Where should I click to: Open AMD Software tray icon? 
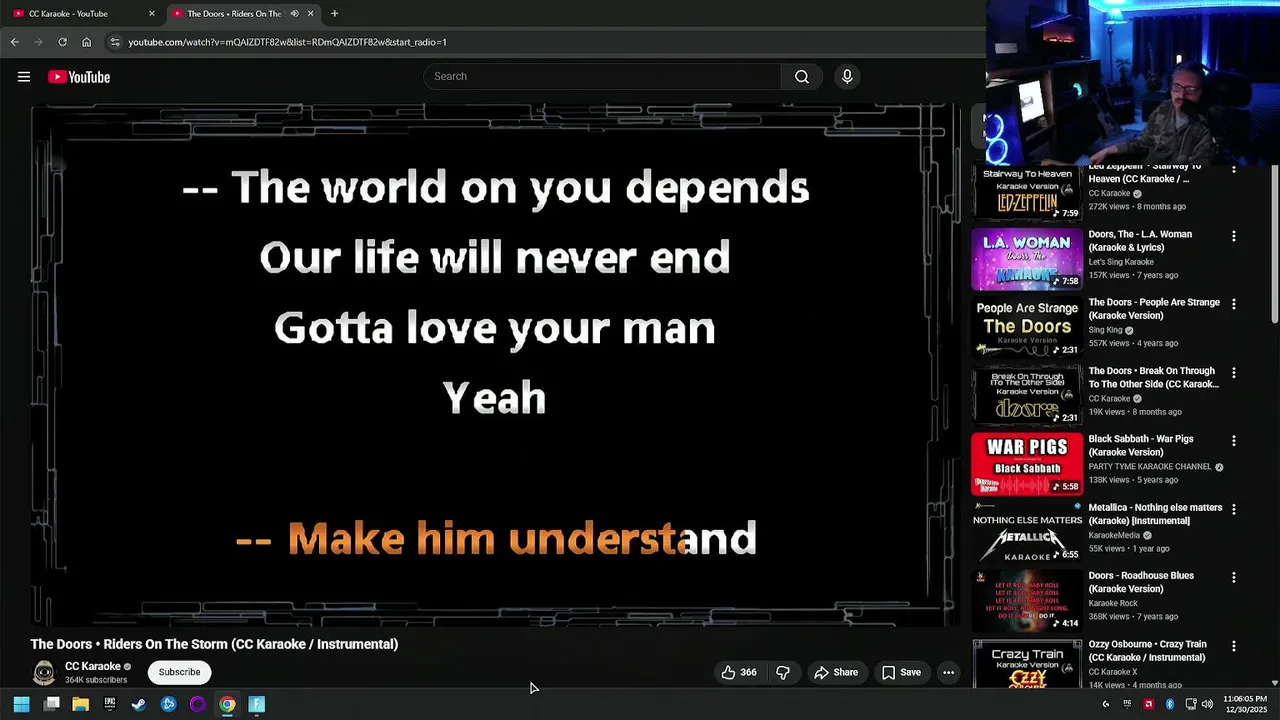[x=1149, y=704]
